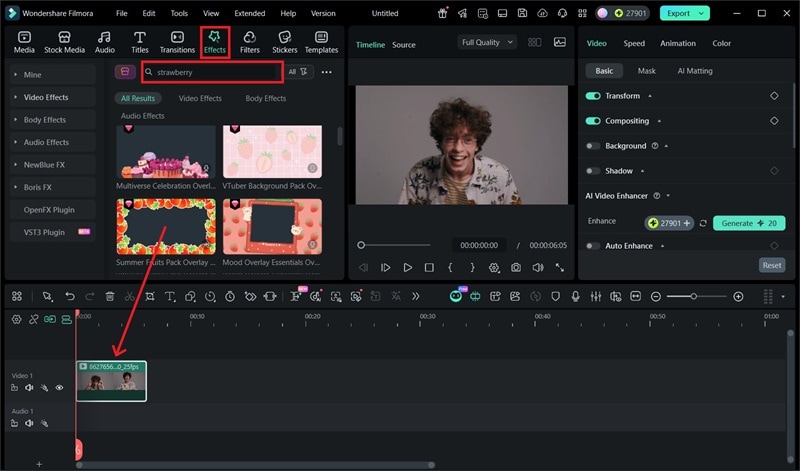
Task: Enable the Shadow switch
Action: click(593, 171)
